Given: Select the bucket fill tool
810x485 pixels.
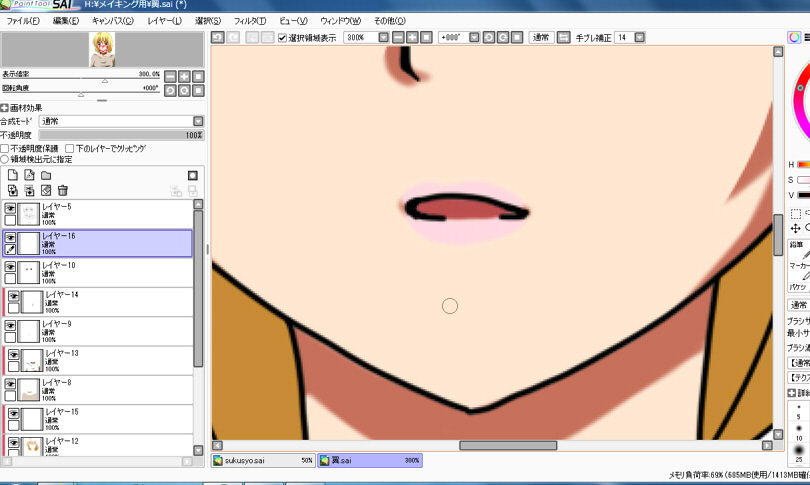Looking at the screenshot, I should (x=799, y=287).
